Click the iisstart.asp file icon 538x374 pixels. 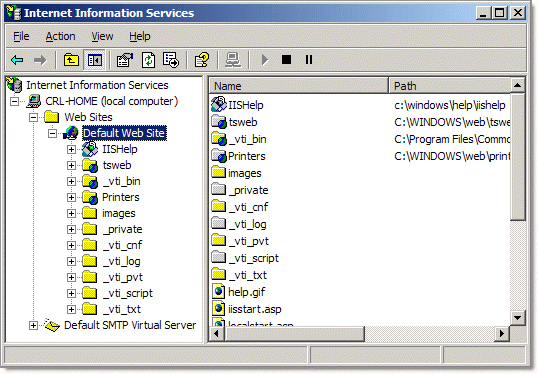coord(219,308)
